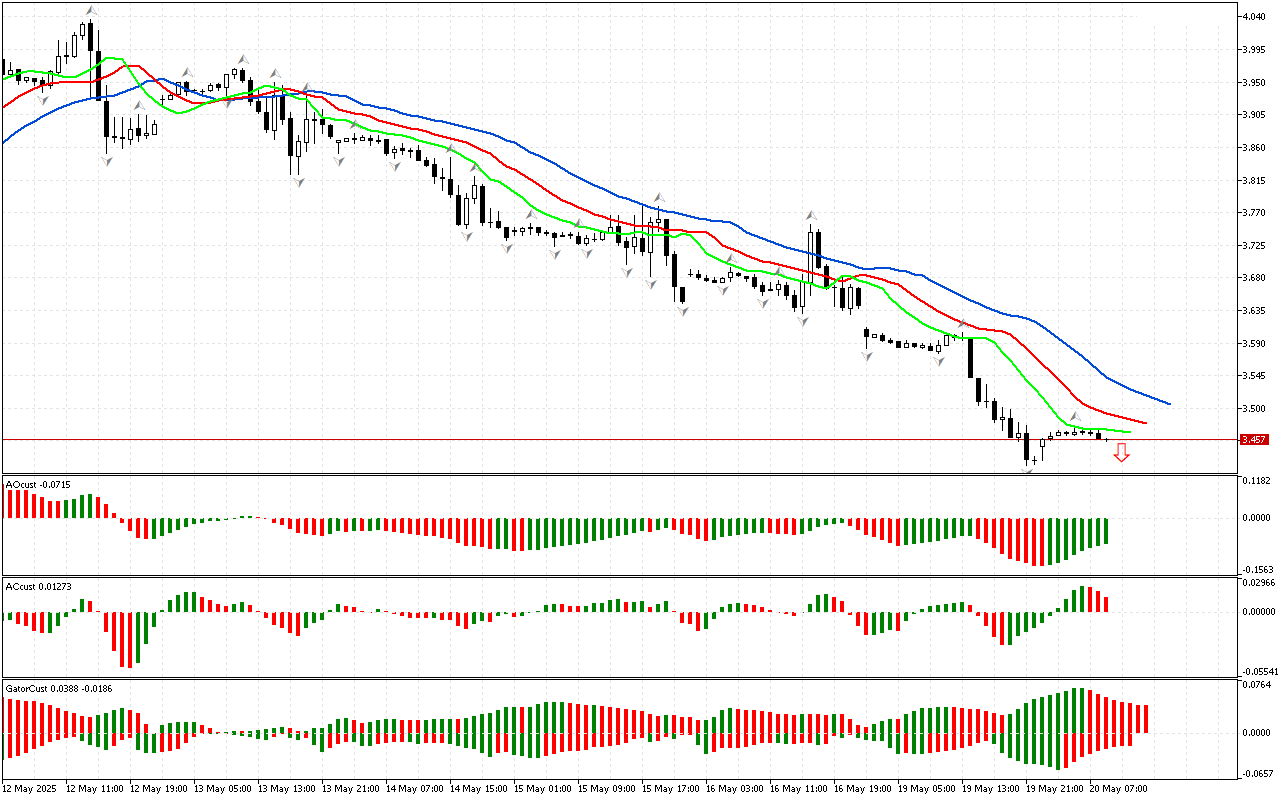Select the 20 May 07:00 time axis label
Viewport: 1280px width, 800px height.
1120,788
